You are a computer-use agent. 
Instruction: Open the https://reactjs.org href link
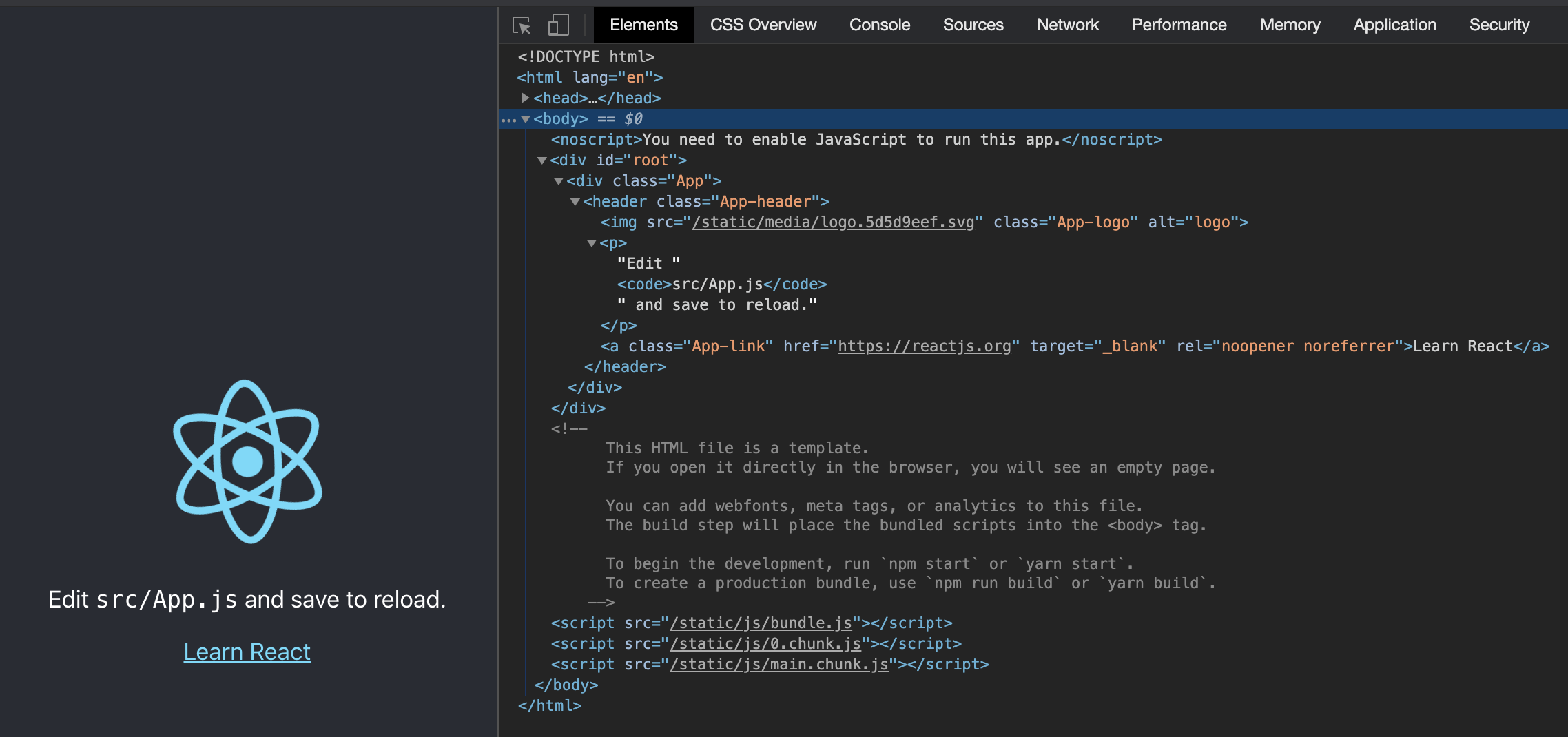(x=924, y=346)
